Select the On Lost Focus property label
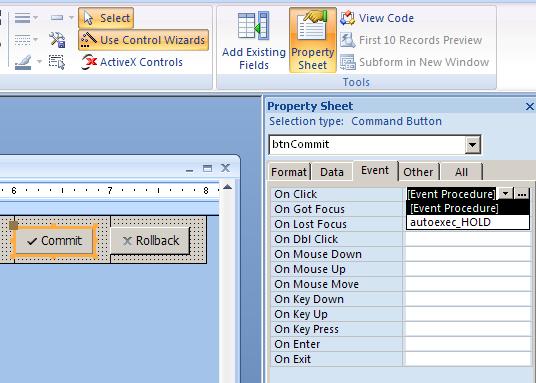 pos(310,224)
